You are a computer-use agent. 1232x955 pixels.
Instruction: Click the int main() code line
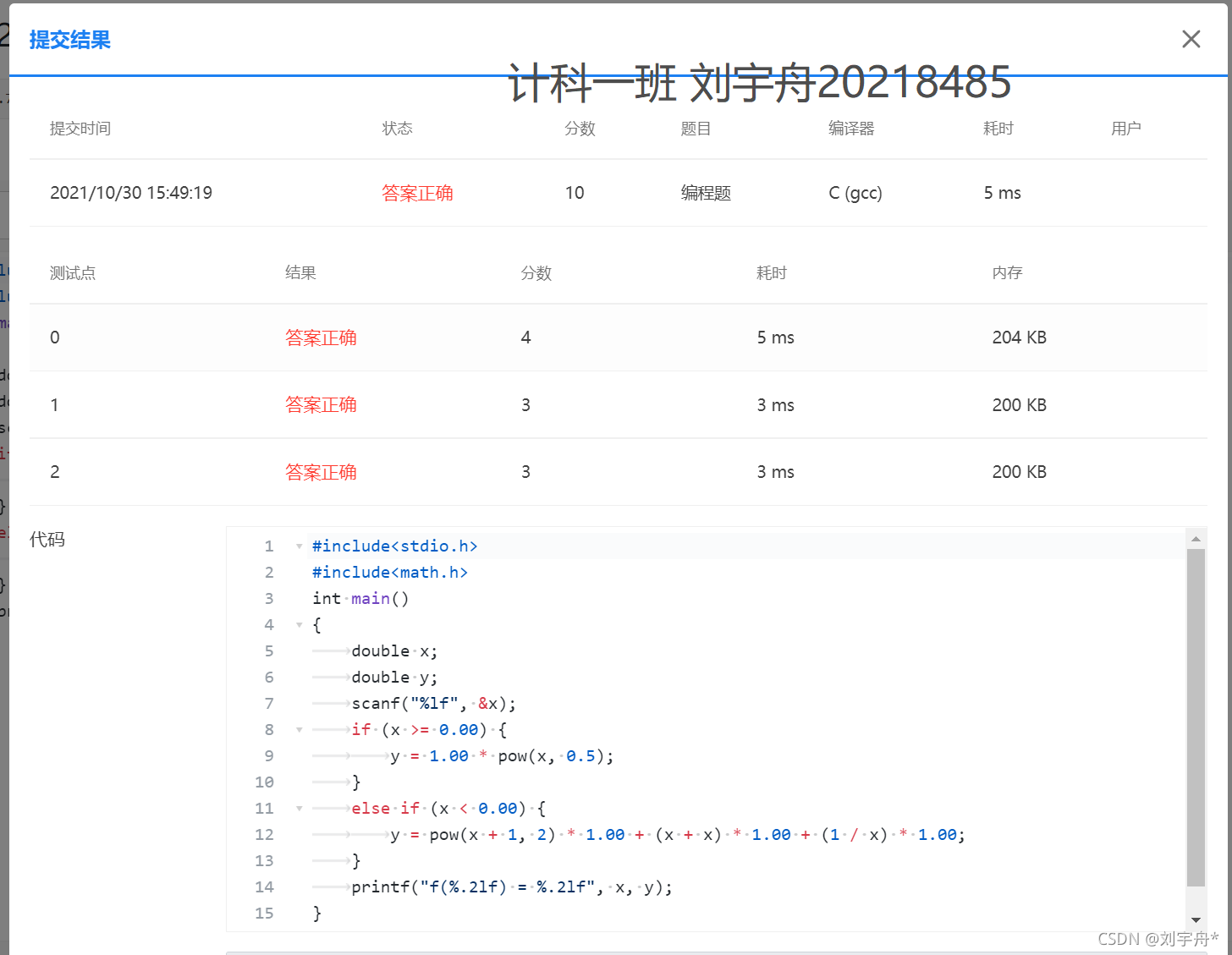(360, 599)
